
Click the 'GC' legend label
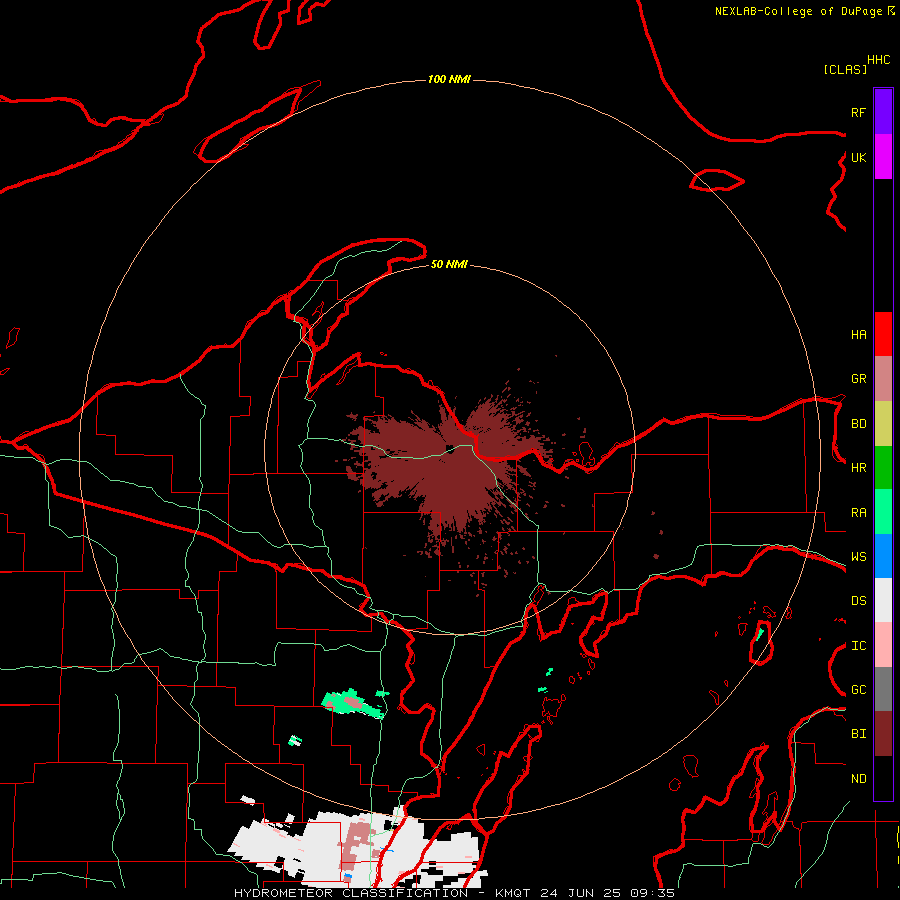(x=858, y=690)
